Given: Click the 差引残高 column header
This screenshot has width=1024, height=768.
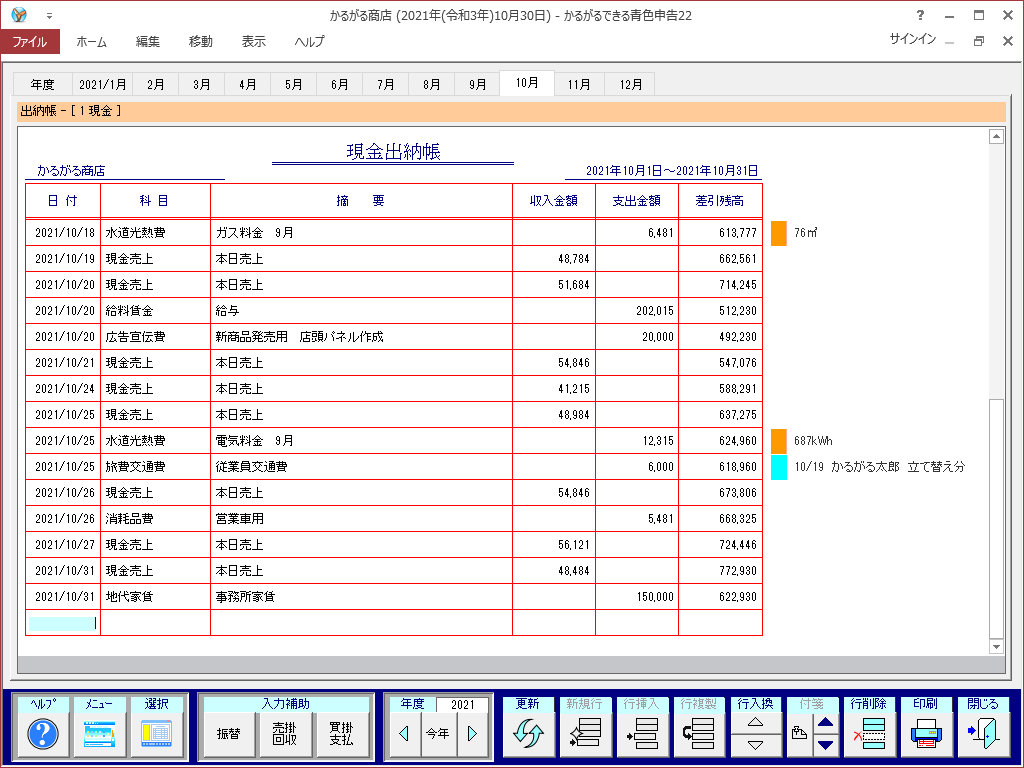Looking at the screenshot, I should click(720, 201).
